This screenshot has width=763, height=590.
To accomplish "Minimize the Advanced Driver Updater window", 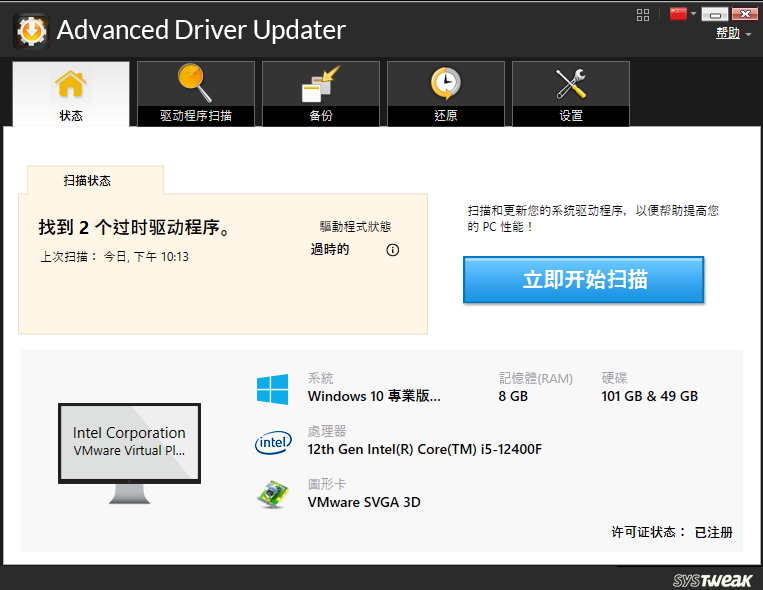I will point(715,14).
